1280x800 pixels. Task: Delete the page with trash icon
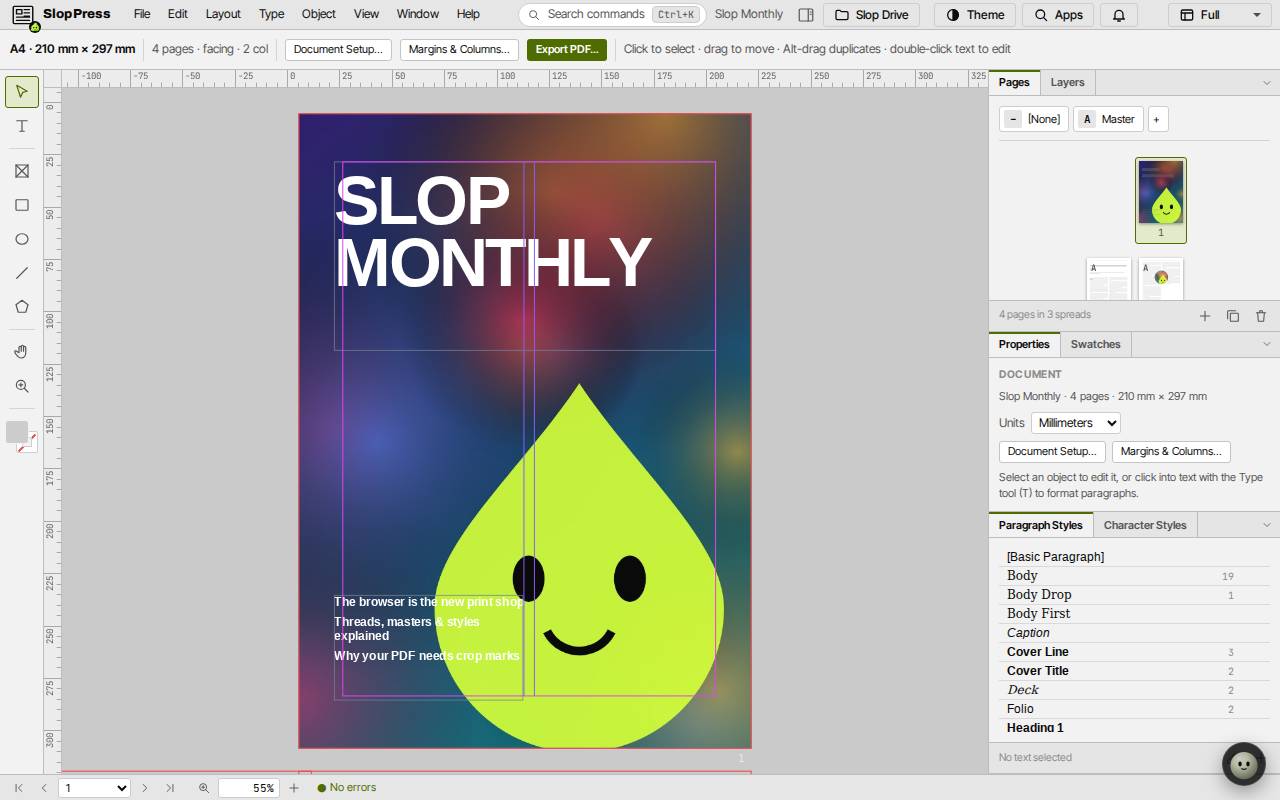point(1261,316)
